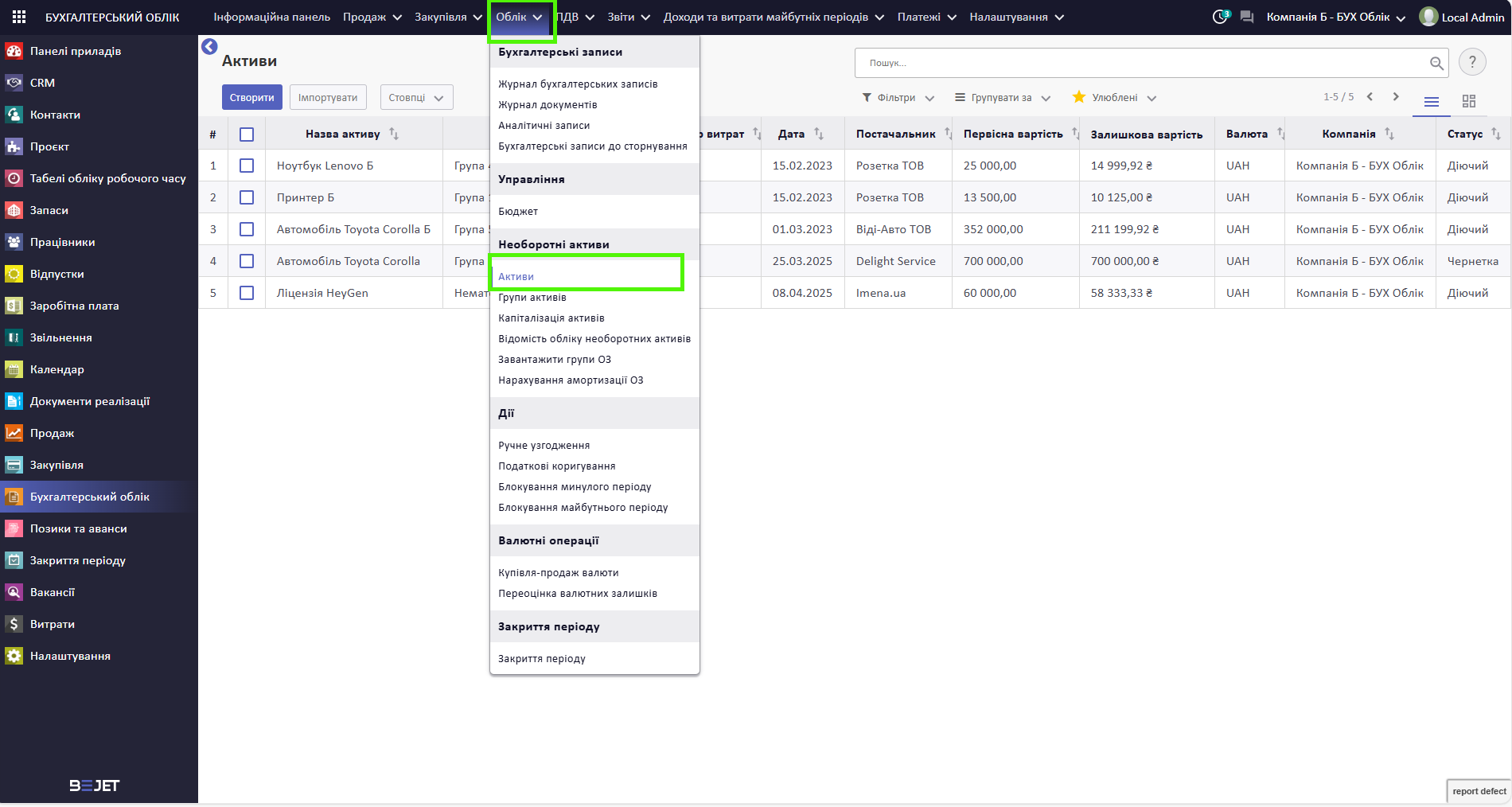Expand Фільтри dropdown
1512x807 pixels.
click(x=898, y=98)
